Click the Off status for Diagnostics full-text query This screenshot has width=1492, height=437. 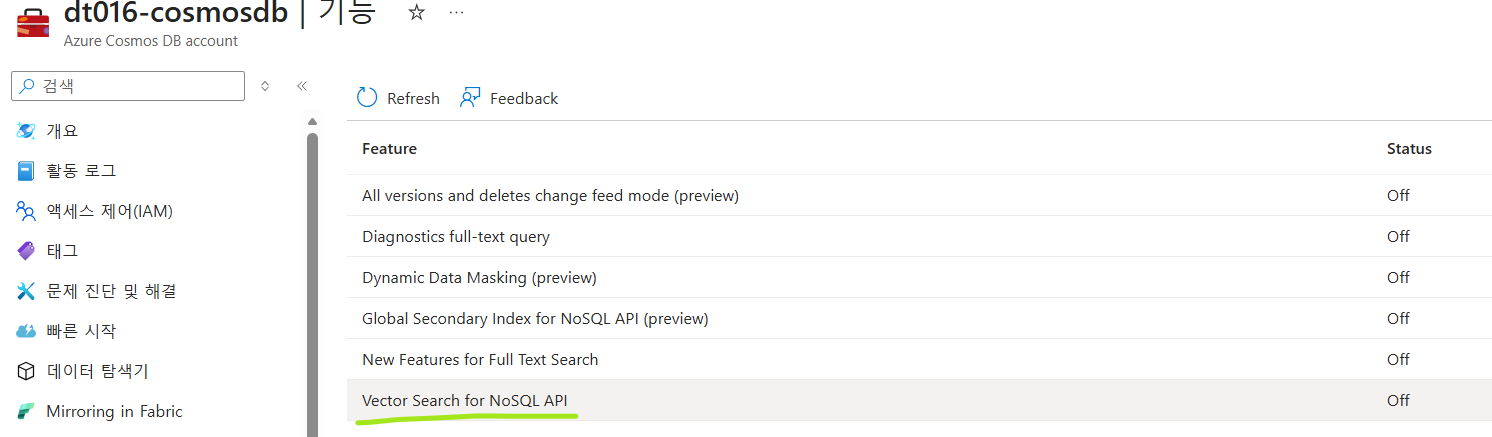click(1398, 236)
